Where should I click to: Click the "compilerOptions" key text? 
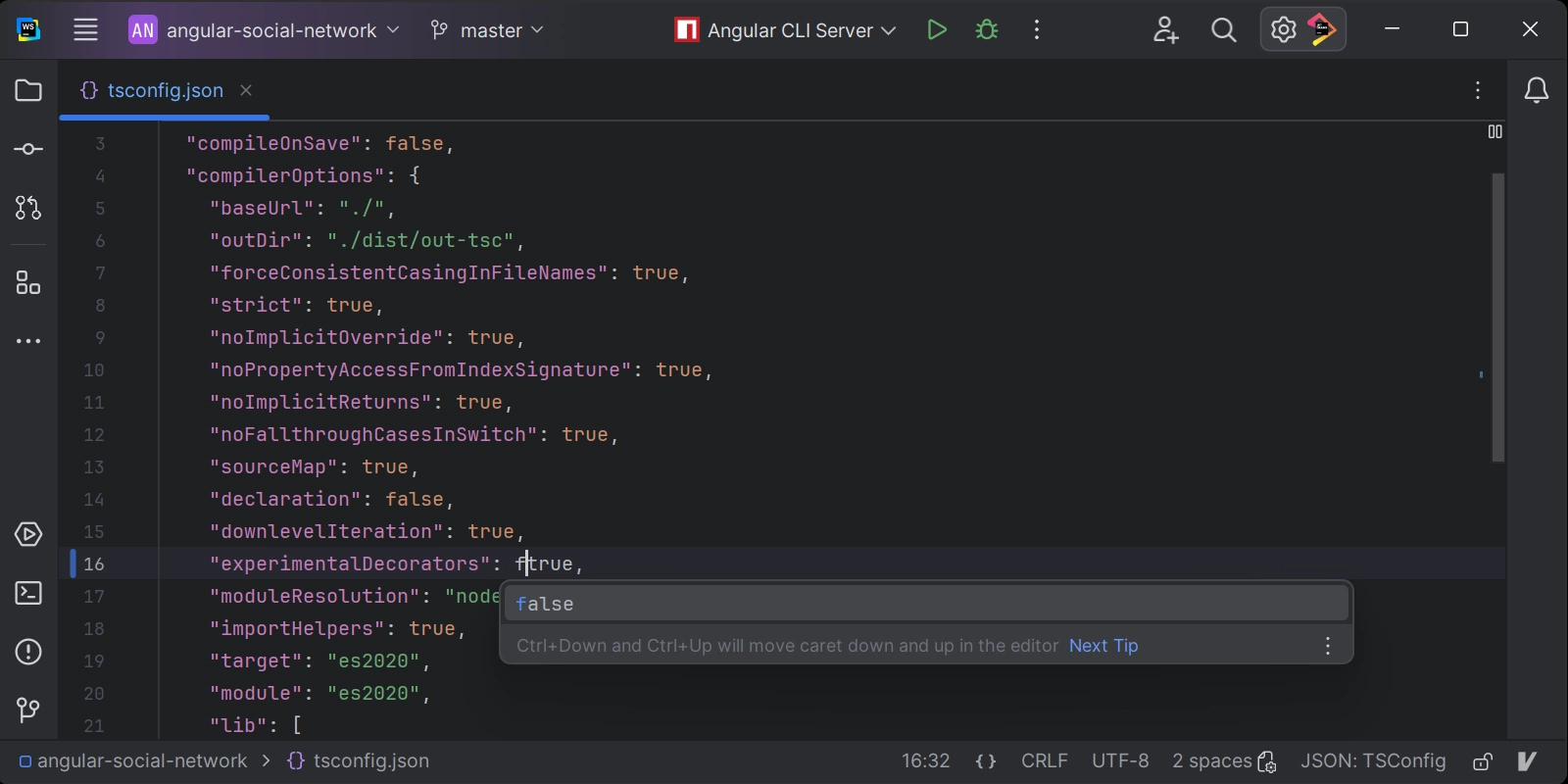point(285,175)
